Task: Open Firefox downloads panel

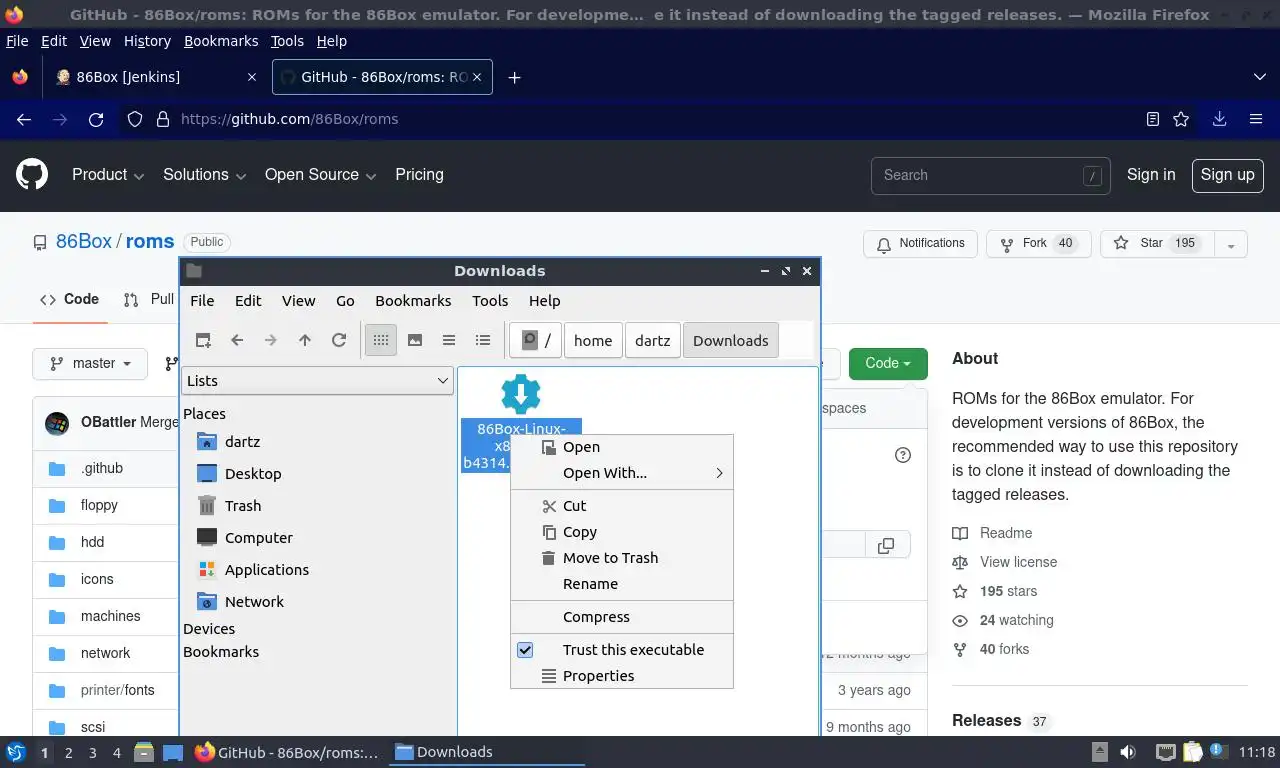Action: 1219,119
